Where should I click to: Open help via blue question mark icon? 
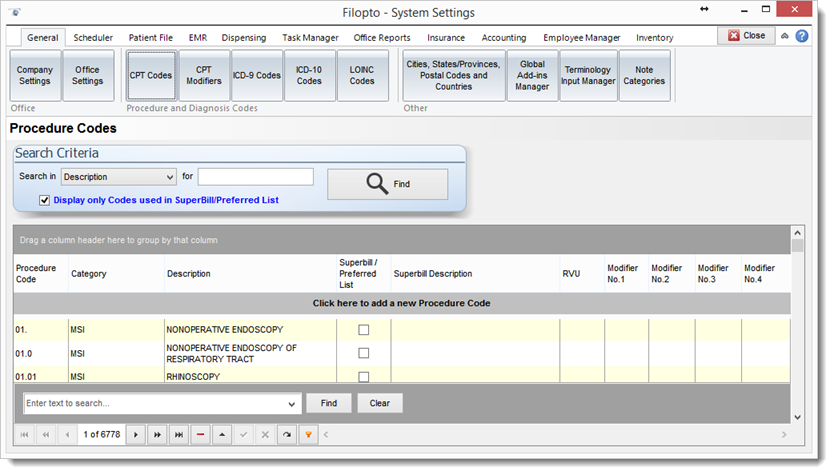coord(802,36)
